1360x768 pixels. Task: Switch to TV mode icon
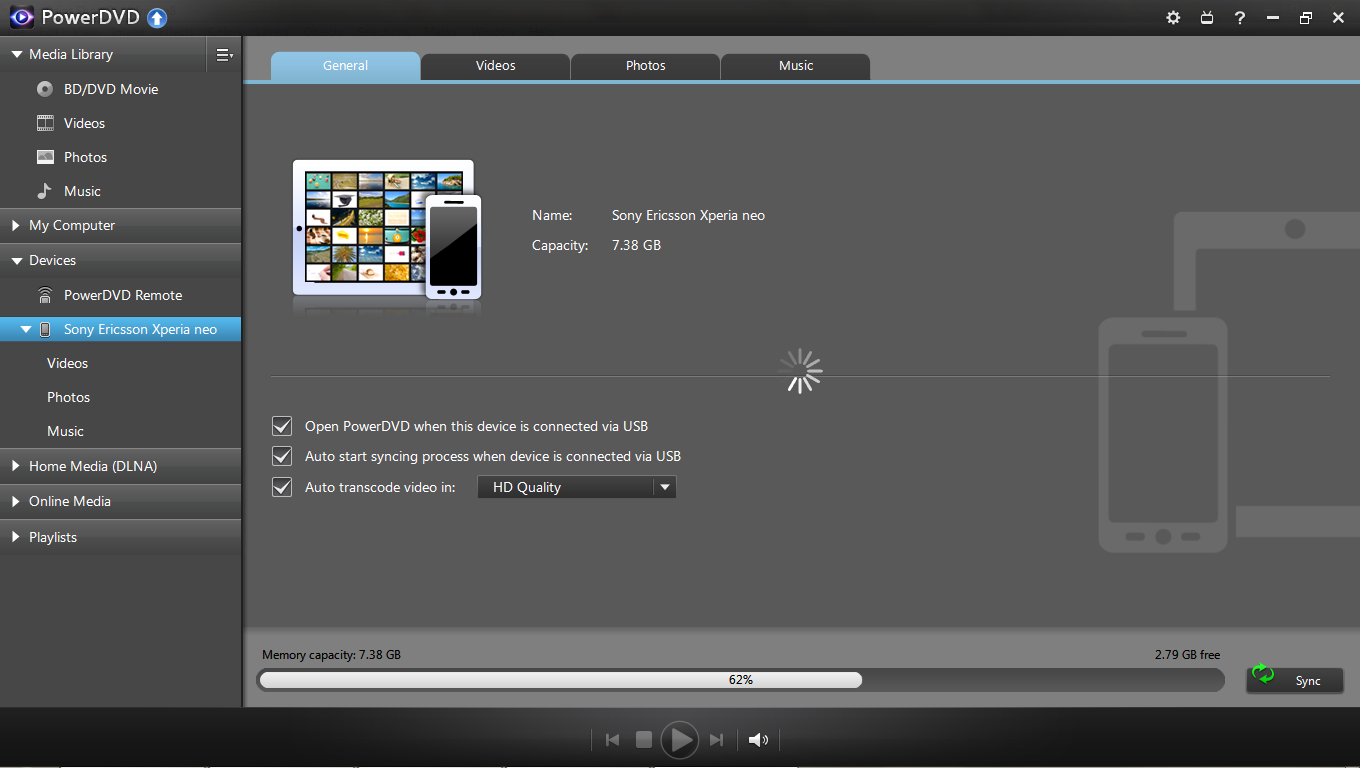tap(1207, 18)
